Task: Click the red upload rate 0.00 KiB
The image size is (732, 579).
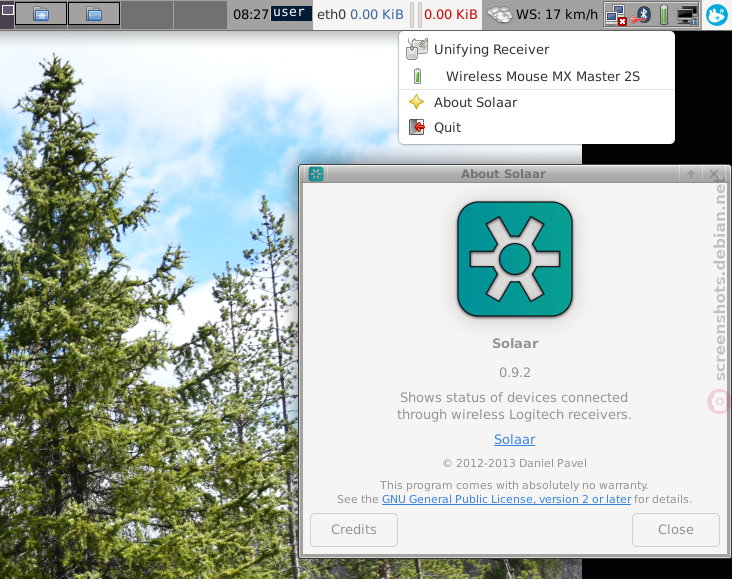Action: [x=450, y=14]
